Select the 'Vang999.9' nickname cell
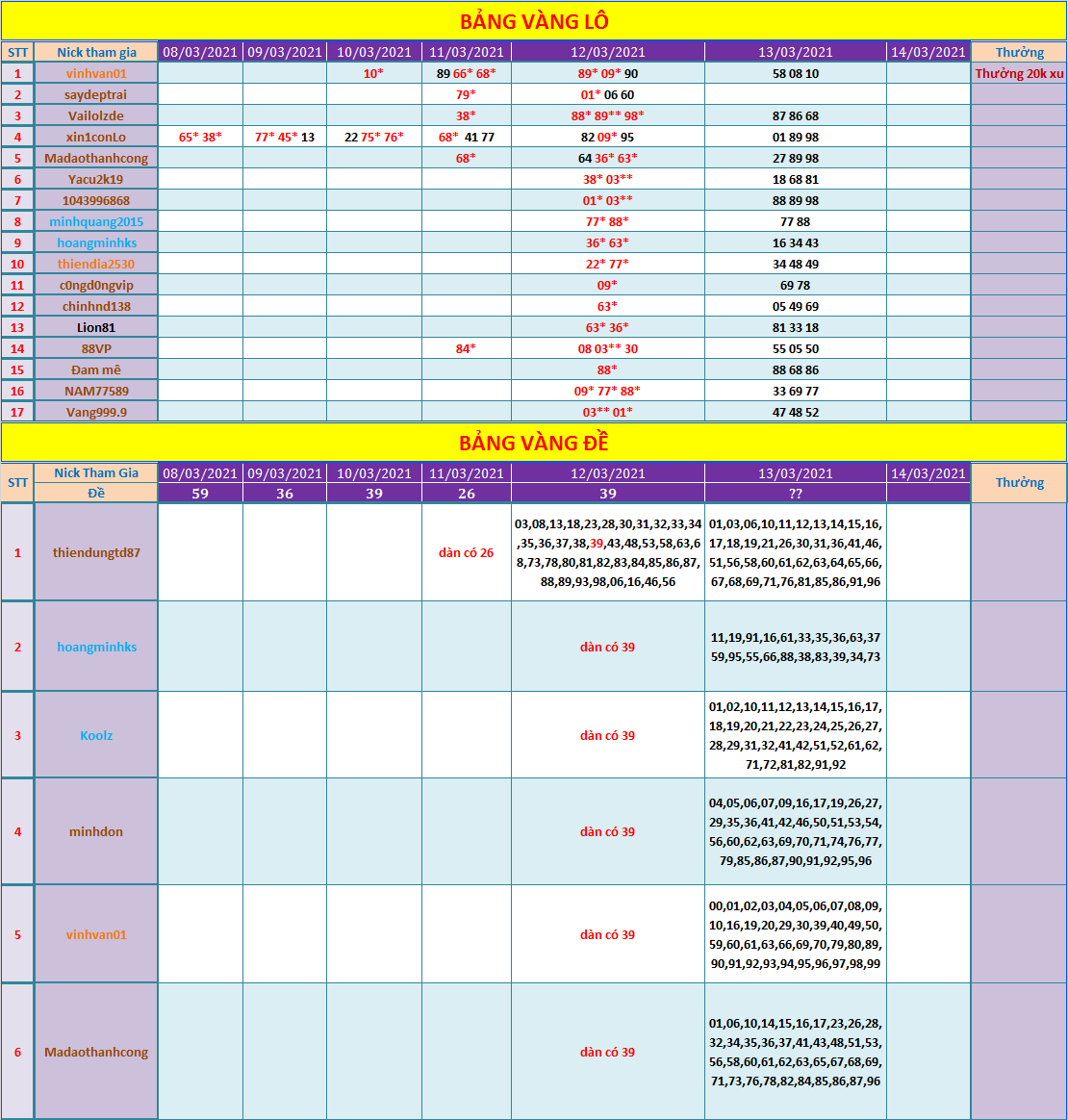This screenshot has height=1120, width=1068. click(96, 412)
